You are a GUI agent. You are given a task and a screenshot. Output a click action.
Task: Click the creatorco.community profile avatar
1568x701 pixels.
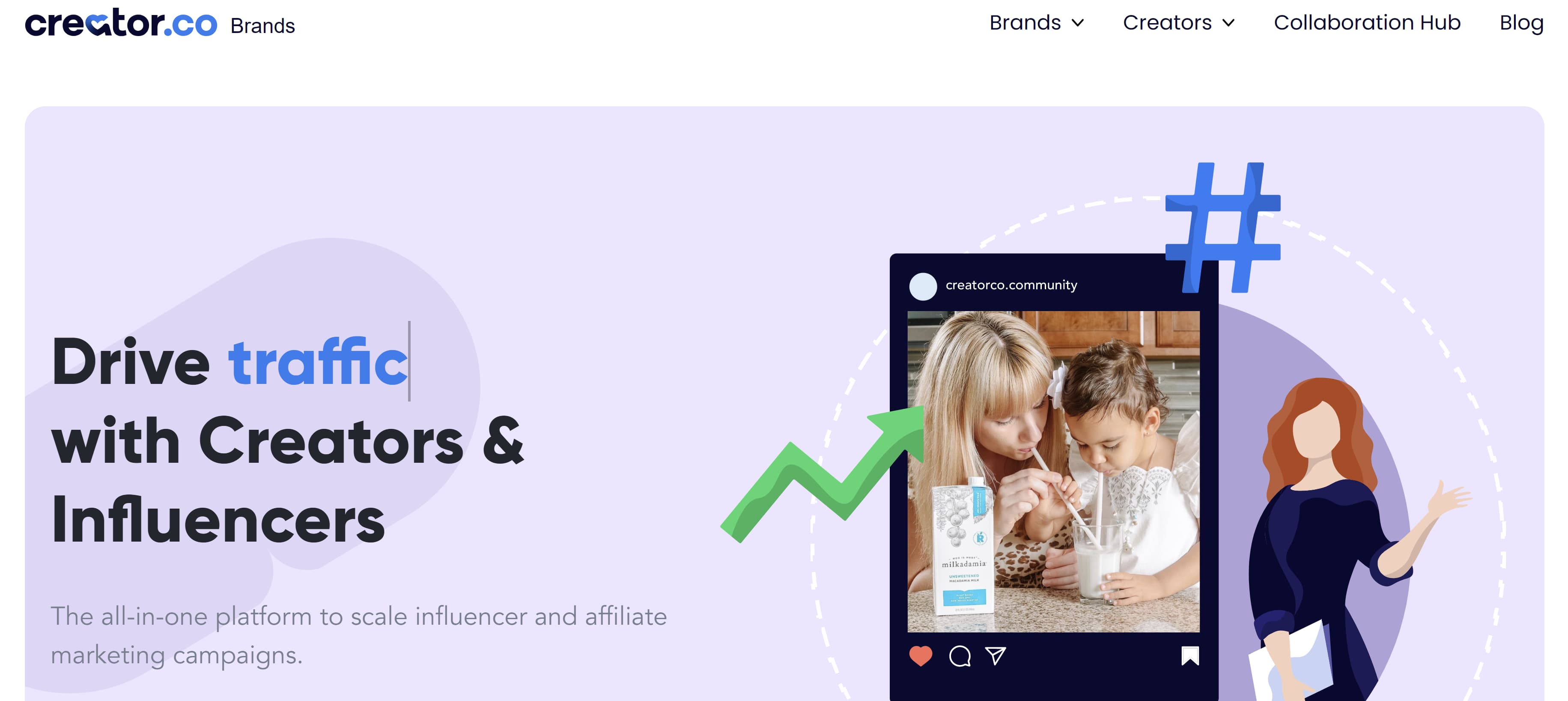pyautogui.click(x=920, y=285)
